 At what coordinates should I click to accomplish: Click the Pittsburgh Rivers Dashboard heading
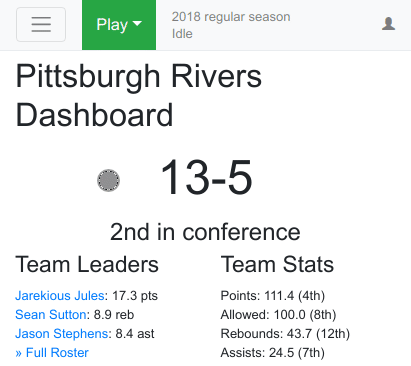[x=139, y=96]
